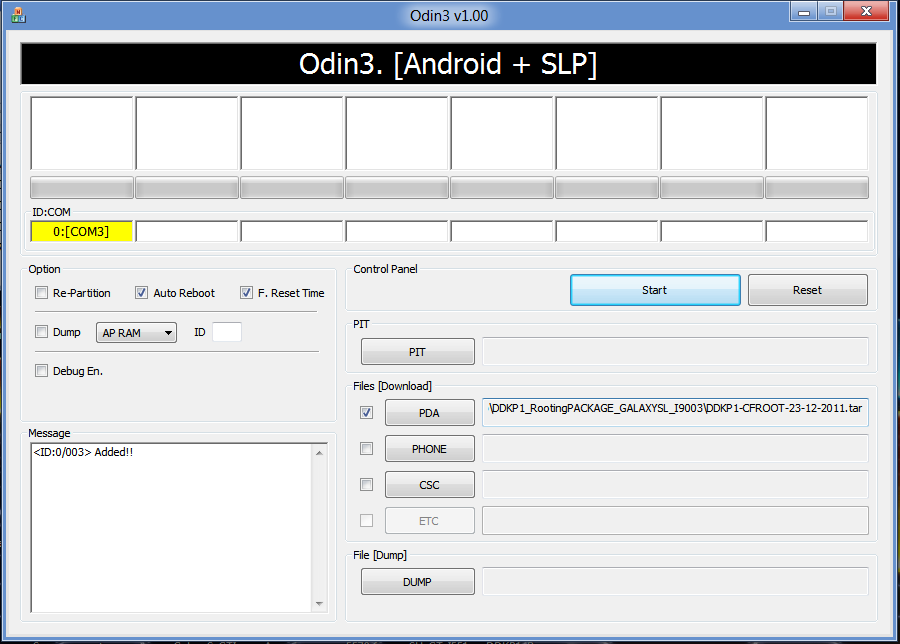Image resolution: width=900 pixels, height=644 pixels.
Task: Click the '<ID:0/003> Added!!' log message
Action: pyautogui.click(x=83, y=452)
